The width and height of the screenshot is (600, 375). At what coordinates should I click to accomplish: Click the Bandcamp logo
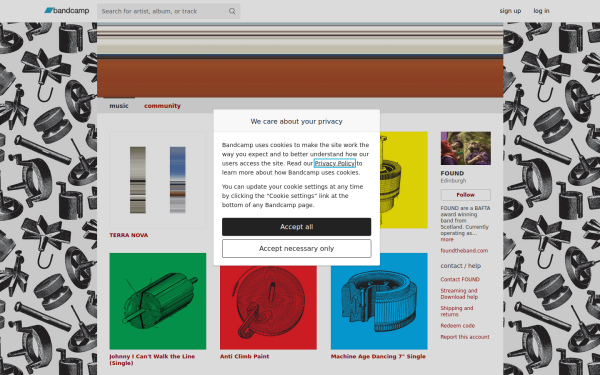[x=67, y=11]
